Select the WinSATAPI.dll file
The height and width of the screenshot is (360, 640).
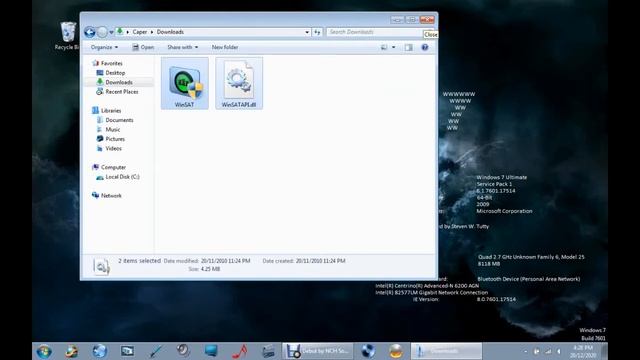pos(239,83)
